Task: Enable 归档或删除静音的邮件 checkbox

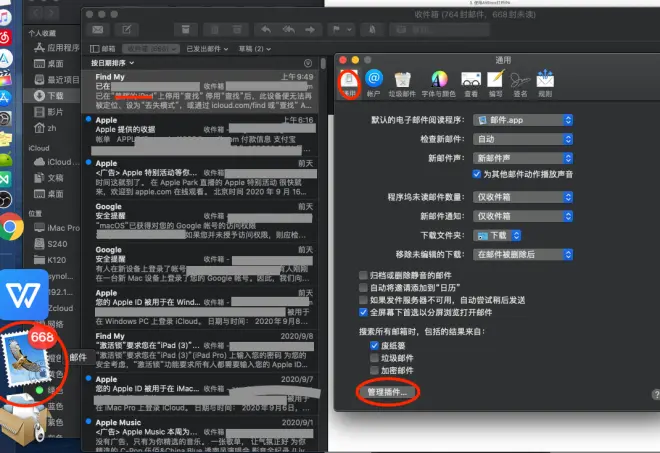Action: click(363, 275)
